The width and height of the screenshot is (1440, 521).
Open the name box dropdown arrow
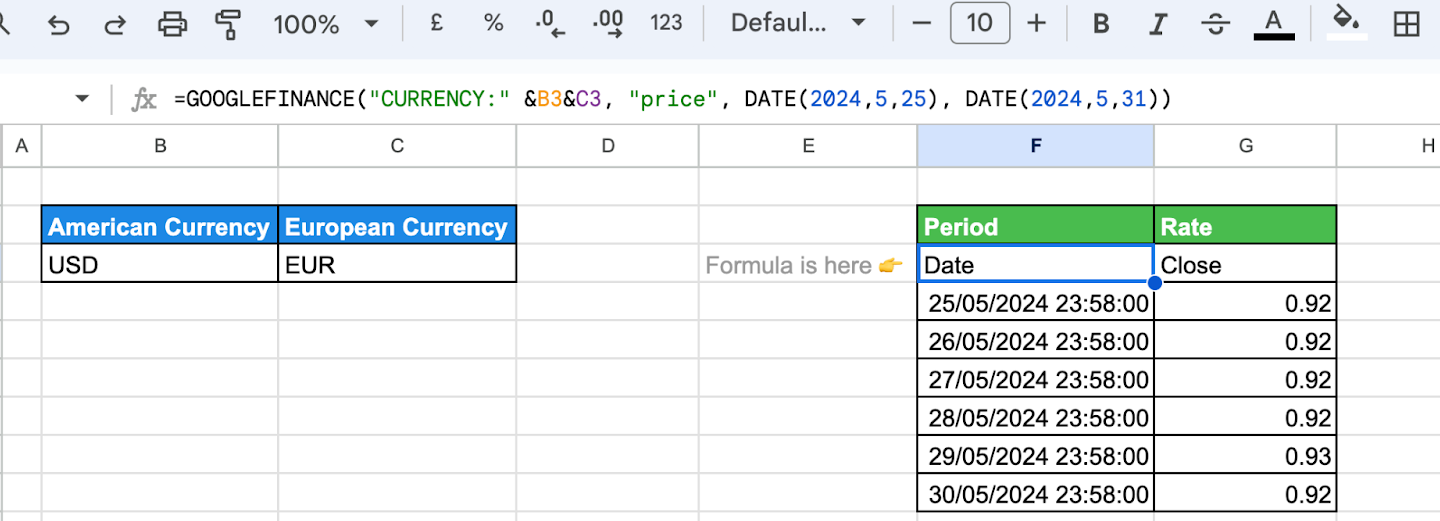(82, 99)
